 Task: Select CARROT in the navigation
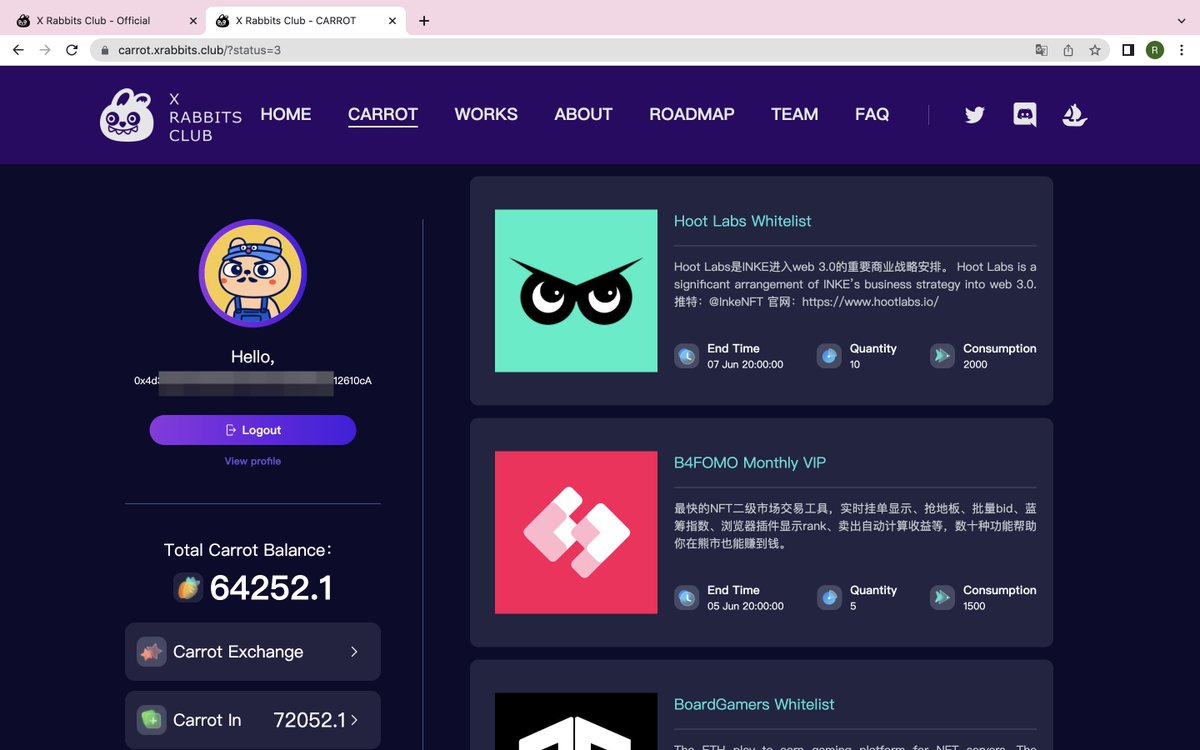click(x=383, y=114)
